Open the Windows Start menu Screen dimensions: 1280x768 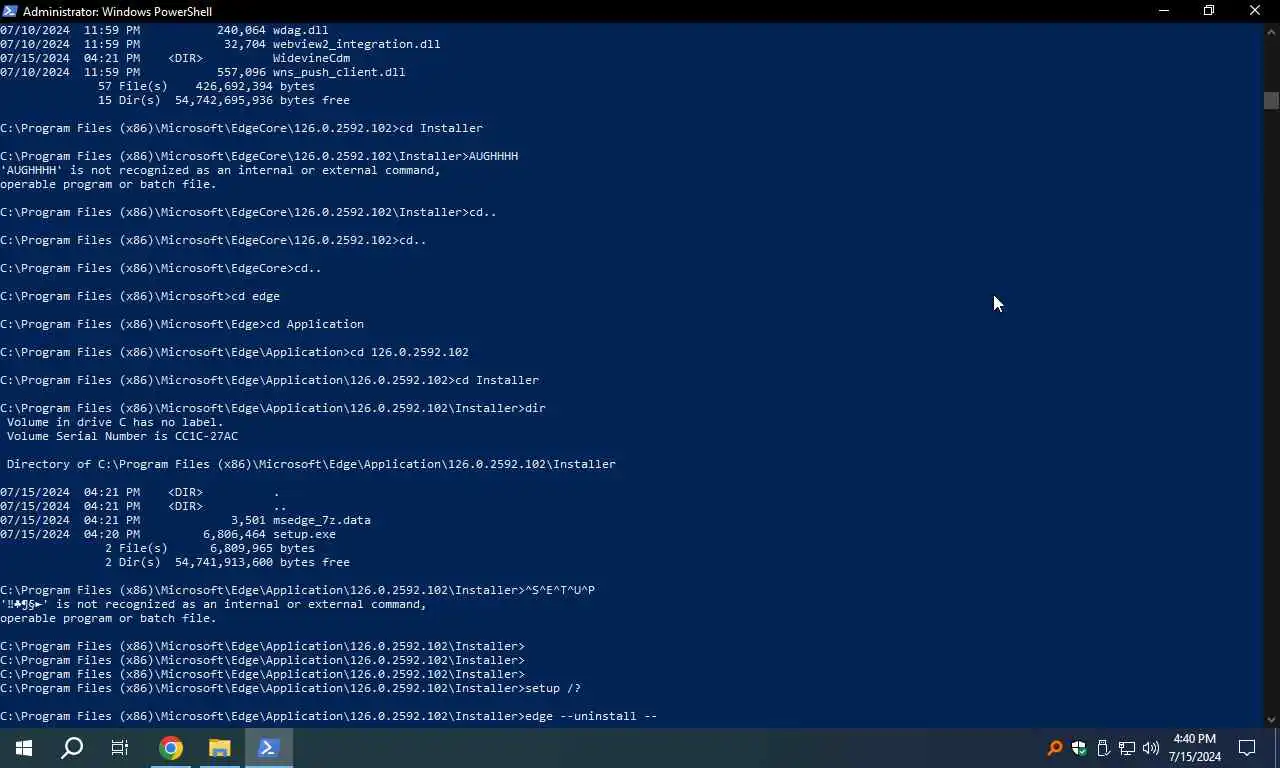[x=24, y=748]
